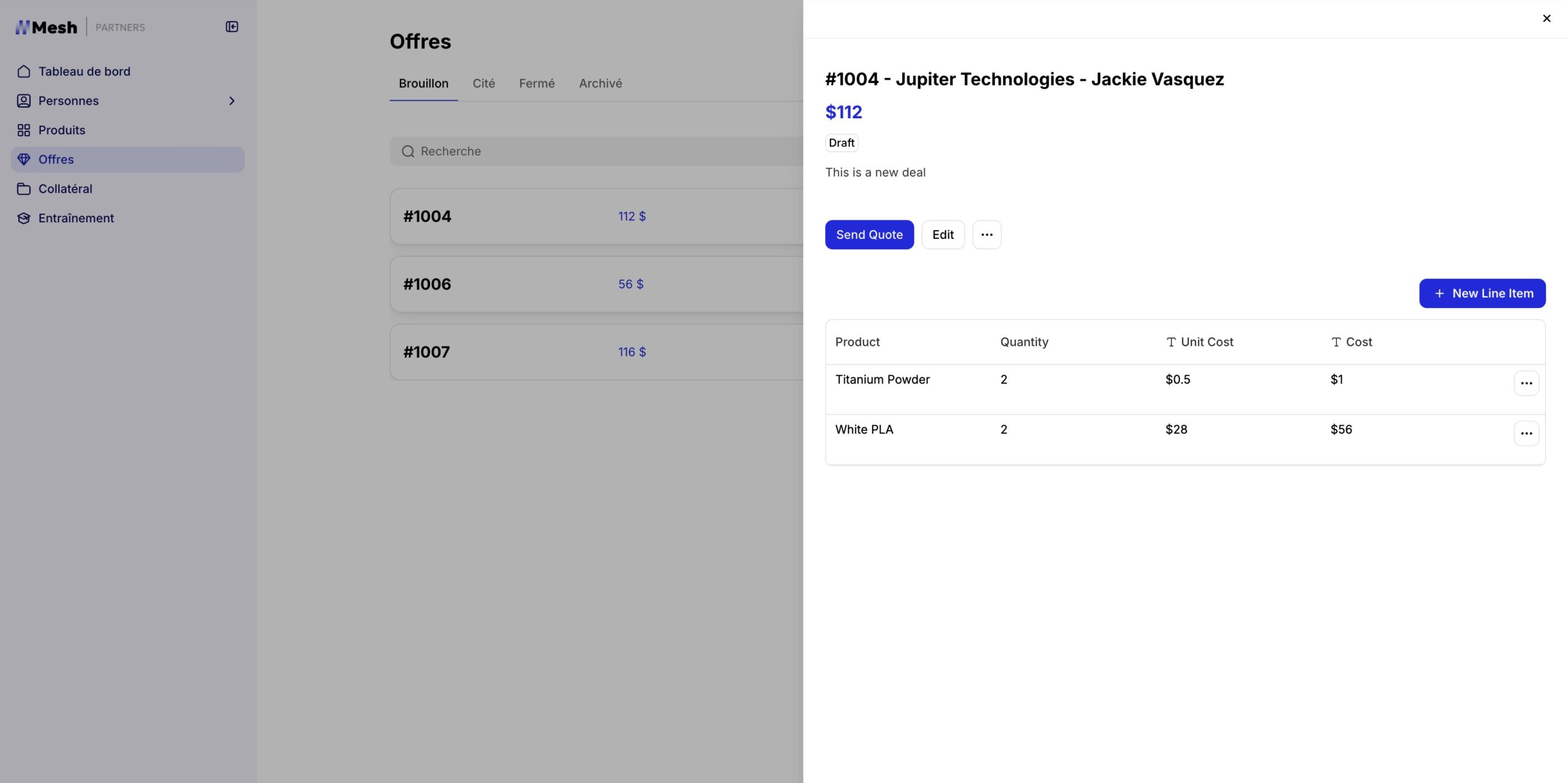1568x783 pixels.
Task: Expand the Personnes submenu chevron
Action: tap(232, 101)
